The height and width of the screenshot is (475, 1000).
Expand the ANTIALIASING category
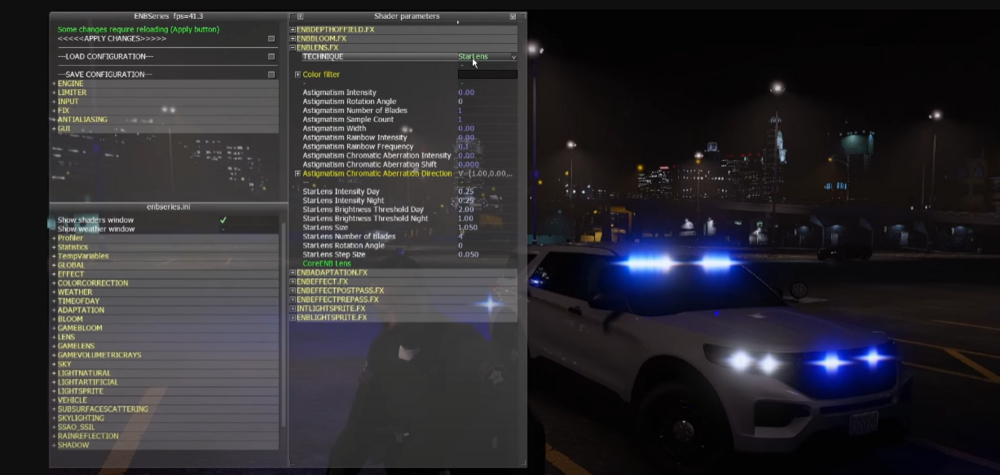point(54,119)
